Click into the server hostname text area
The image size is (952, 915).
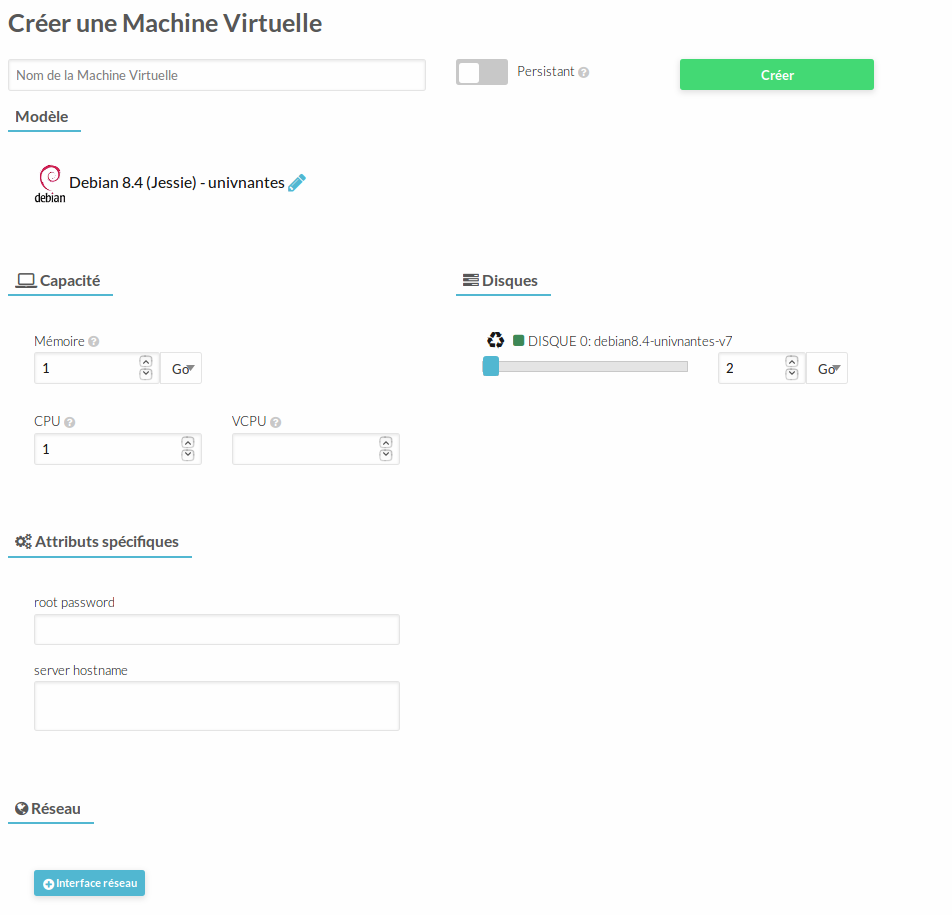click(217, 706)
